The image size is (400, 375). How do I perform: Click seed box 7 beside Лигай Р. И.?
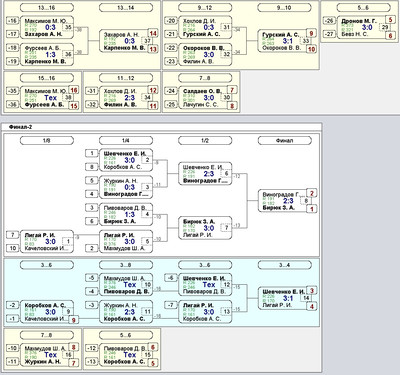(13, 235)
